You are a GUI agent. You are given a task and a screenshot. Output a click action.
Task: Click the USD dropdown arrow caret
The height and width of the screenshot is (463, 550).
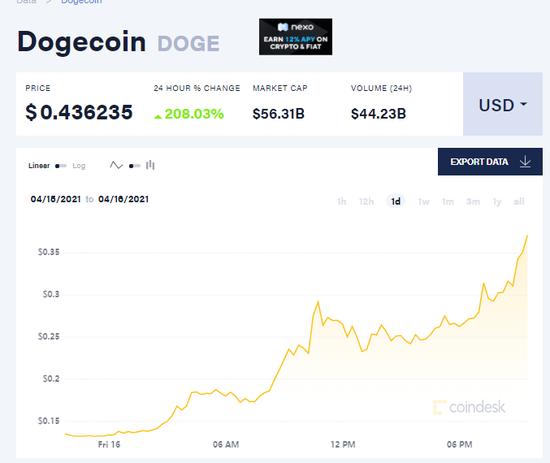pyautogui.click(x=523, y=104)
